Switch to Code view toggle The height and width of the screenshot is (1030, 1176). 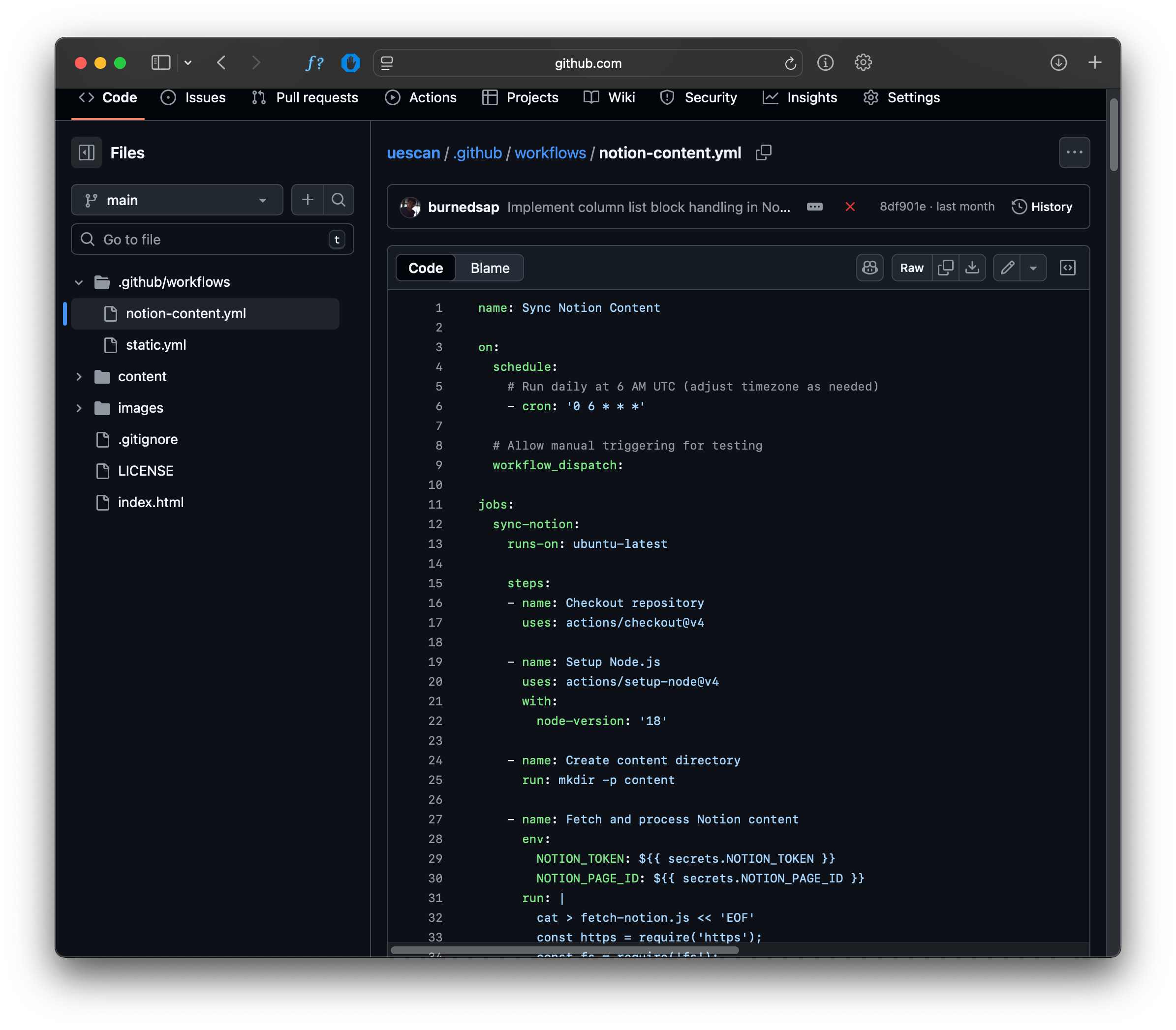pos(426,269)
